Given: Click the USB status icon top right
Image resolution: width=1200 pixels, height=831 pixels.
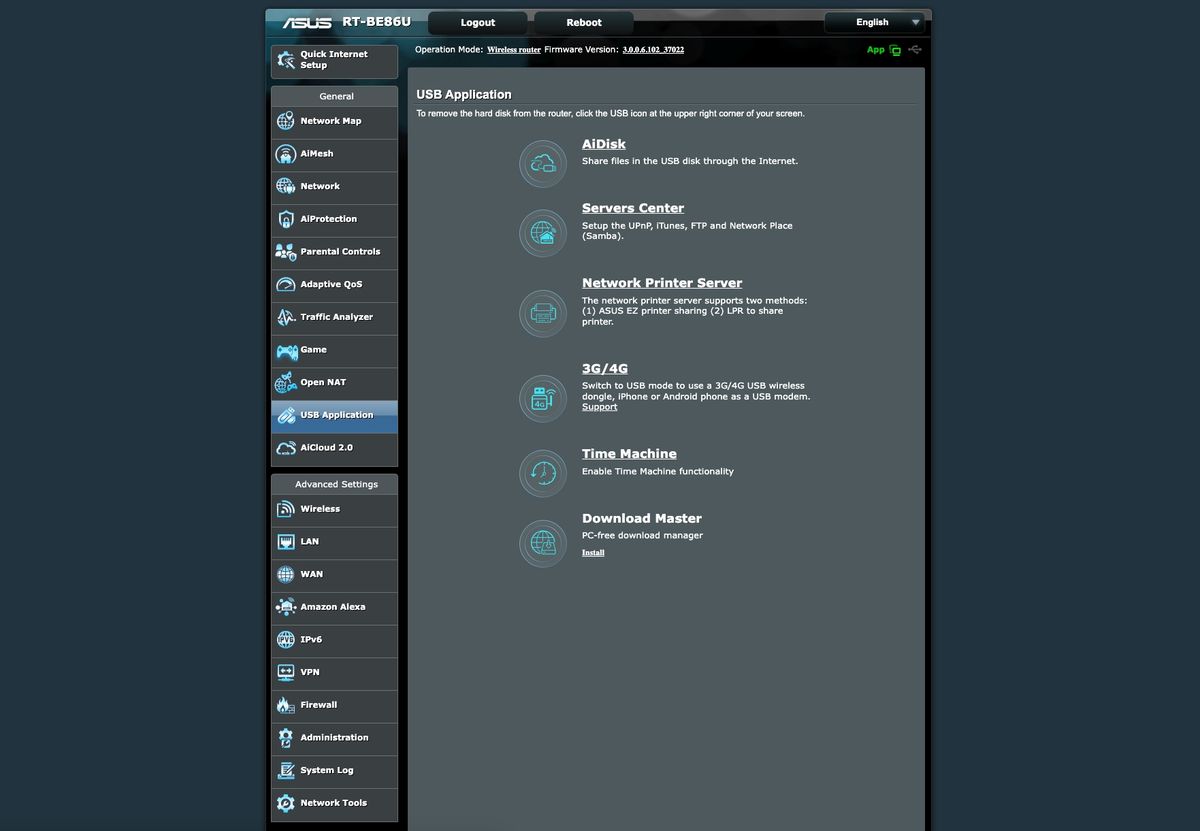Looking at the screenshot, I should 915,49.
